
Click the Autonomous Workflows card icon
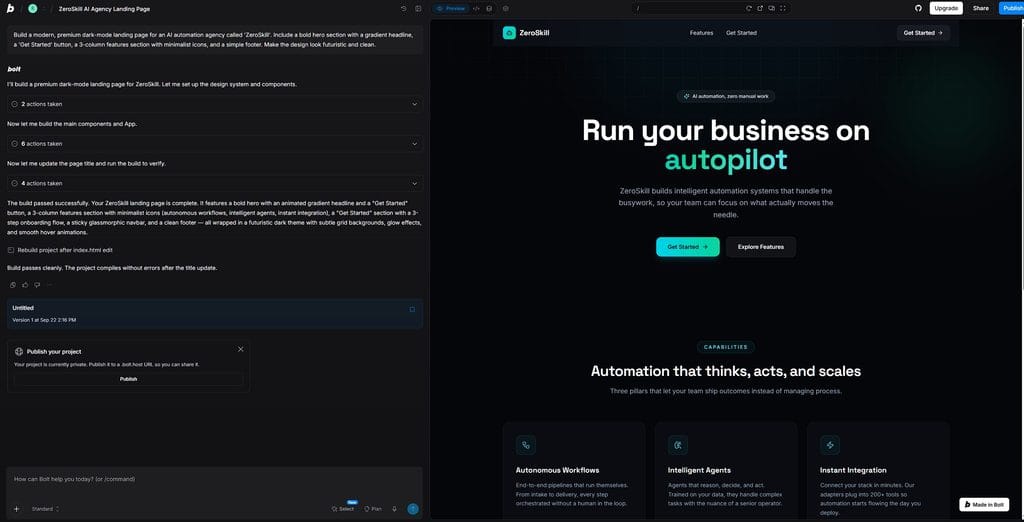coord(526,445)
